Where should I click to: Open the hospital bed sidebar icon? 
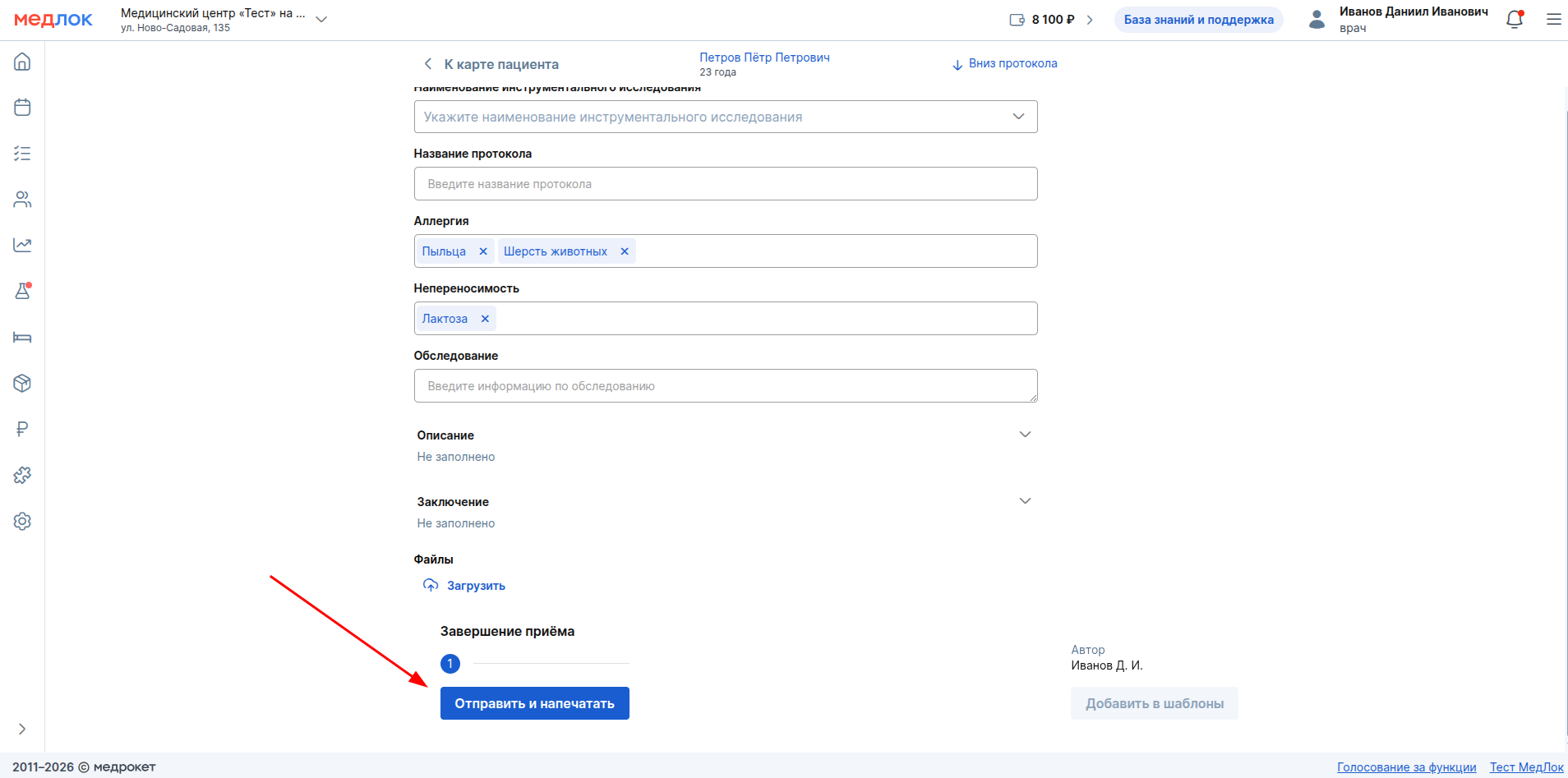(x=22, y=337)
